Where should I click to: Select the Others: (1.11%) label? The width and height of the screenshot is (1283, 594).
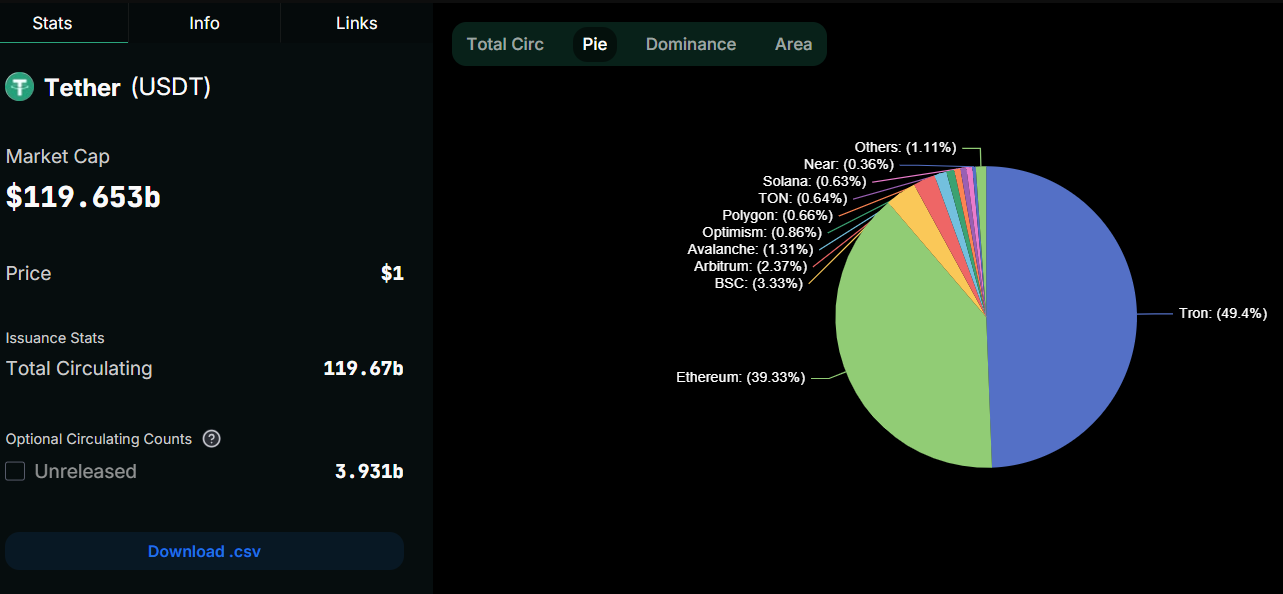coord(906,147)
